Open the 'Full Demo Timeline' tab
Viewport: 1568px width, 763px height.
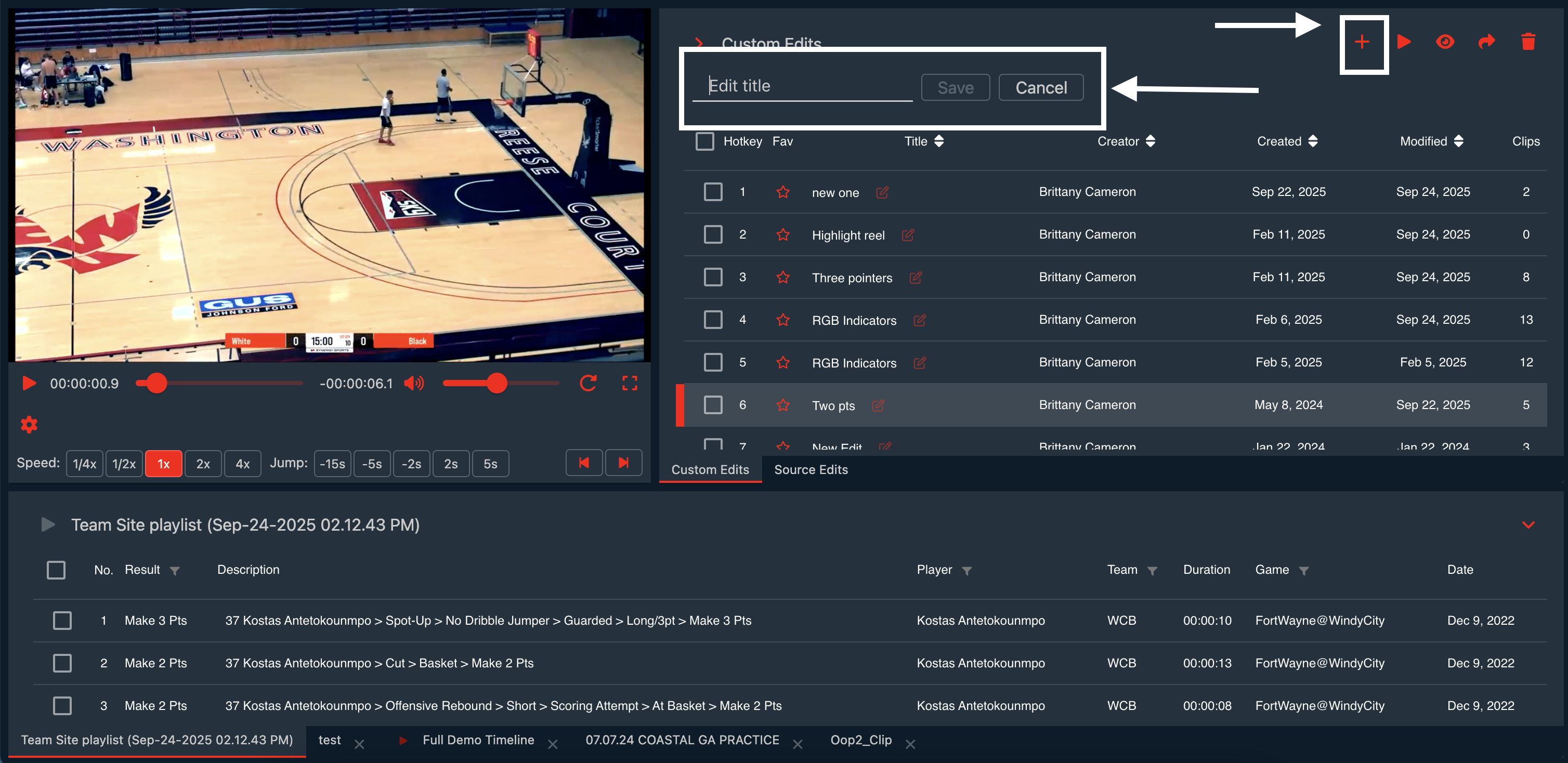tap(478, 741)
